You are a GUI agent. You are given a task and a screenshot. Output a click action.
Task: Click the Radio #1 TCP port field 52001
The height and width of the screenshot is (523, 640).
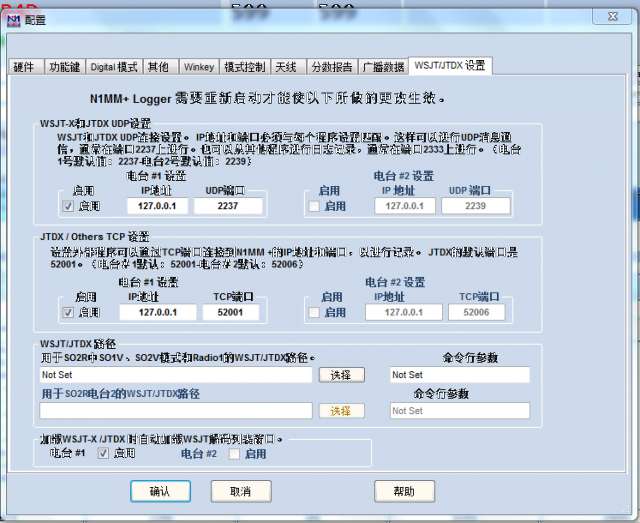click(230, 312)
